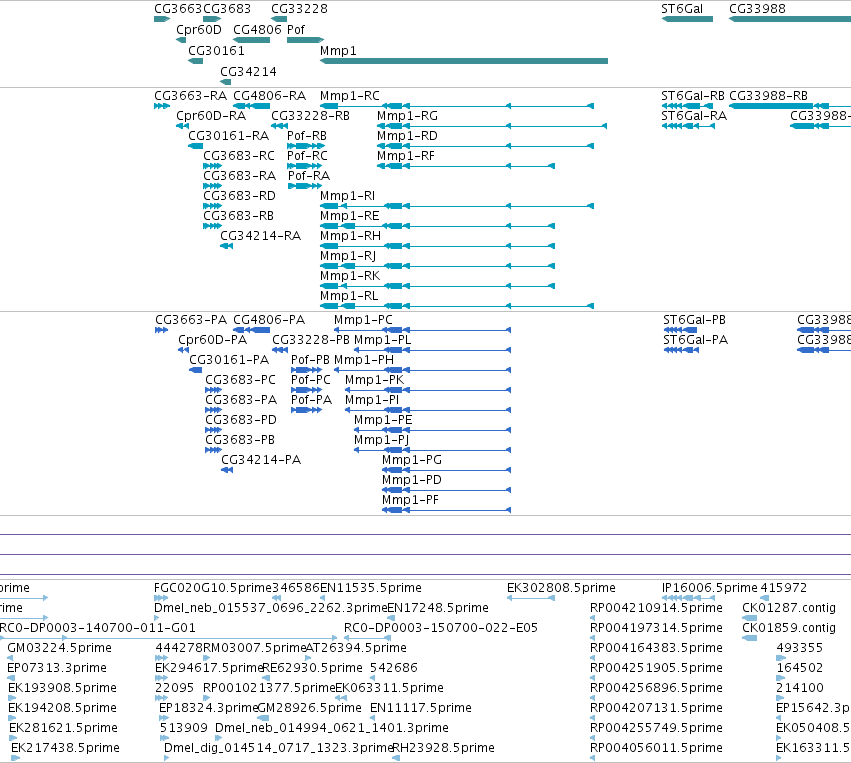The image size is (851, 763).
Task: Click protein CG3683-PD
Action: [x=240, y=419]
